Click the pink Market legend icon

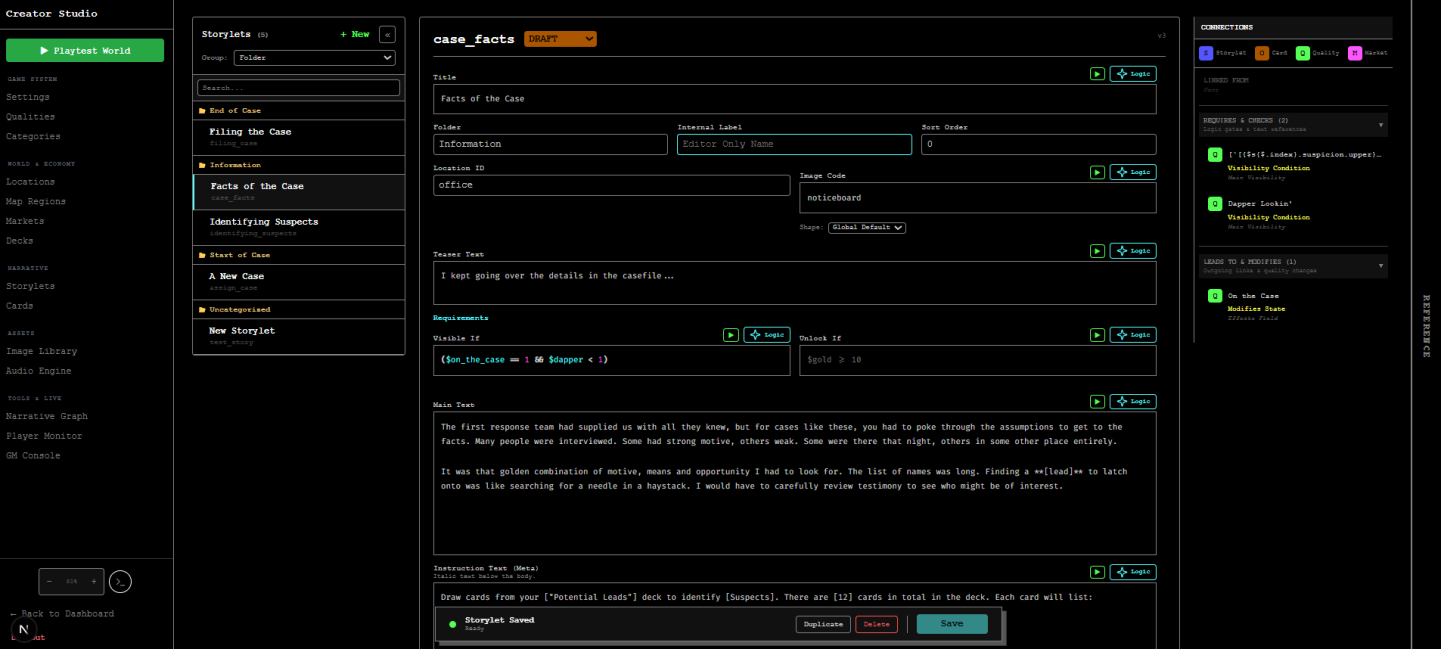[1354, 53]
